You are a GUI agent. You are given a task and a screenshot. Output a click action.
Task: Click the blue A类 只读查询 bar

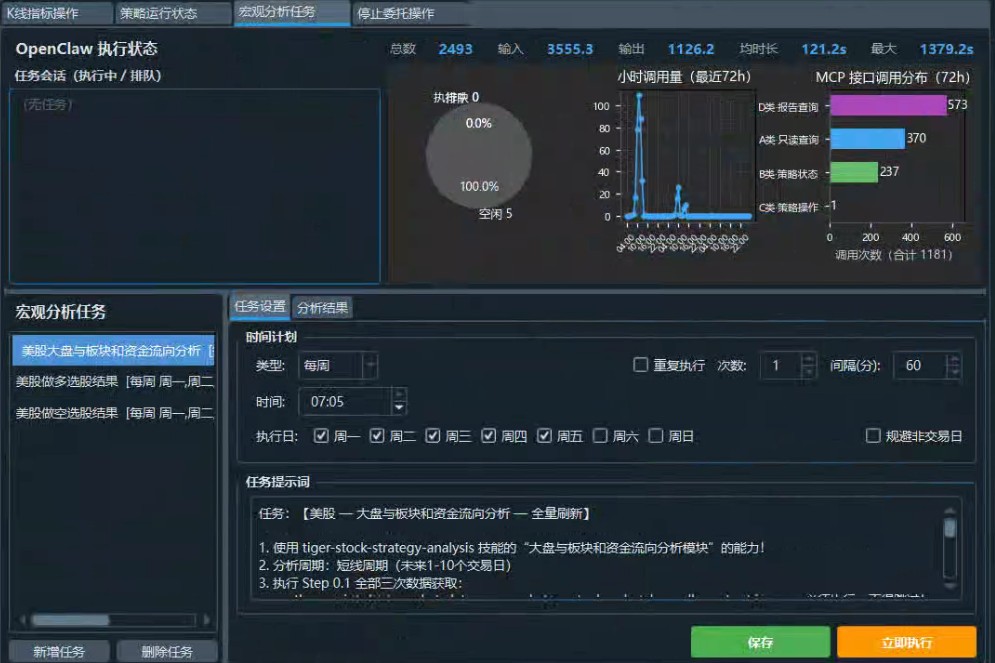(867, 138)
